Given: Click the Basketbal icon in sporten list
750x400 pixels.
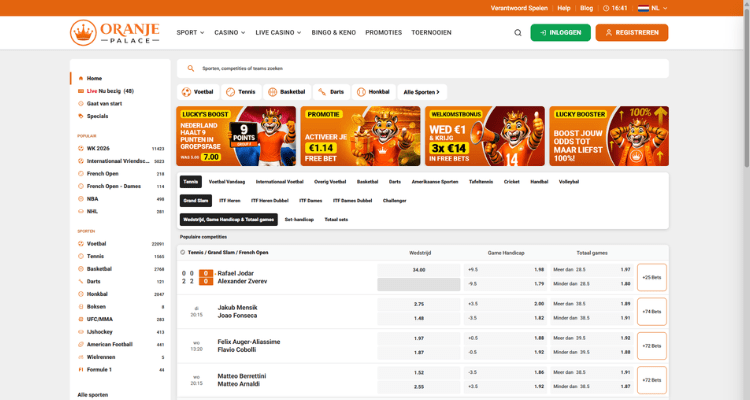Looking at the screenshot, I should (x=81, y=269).
